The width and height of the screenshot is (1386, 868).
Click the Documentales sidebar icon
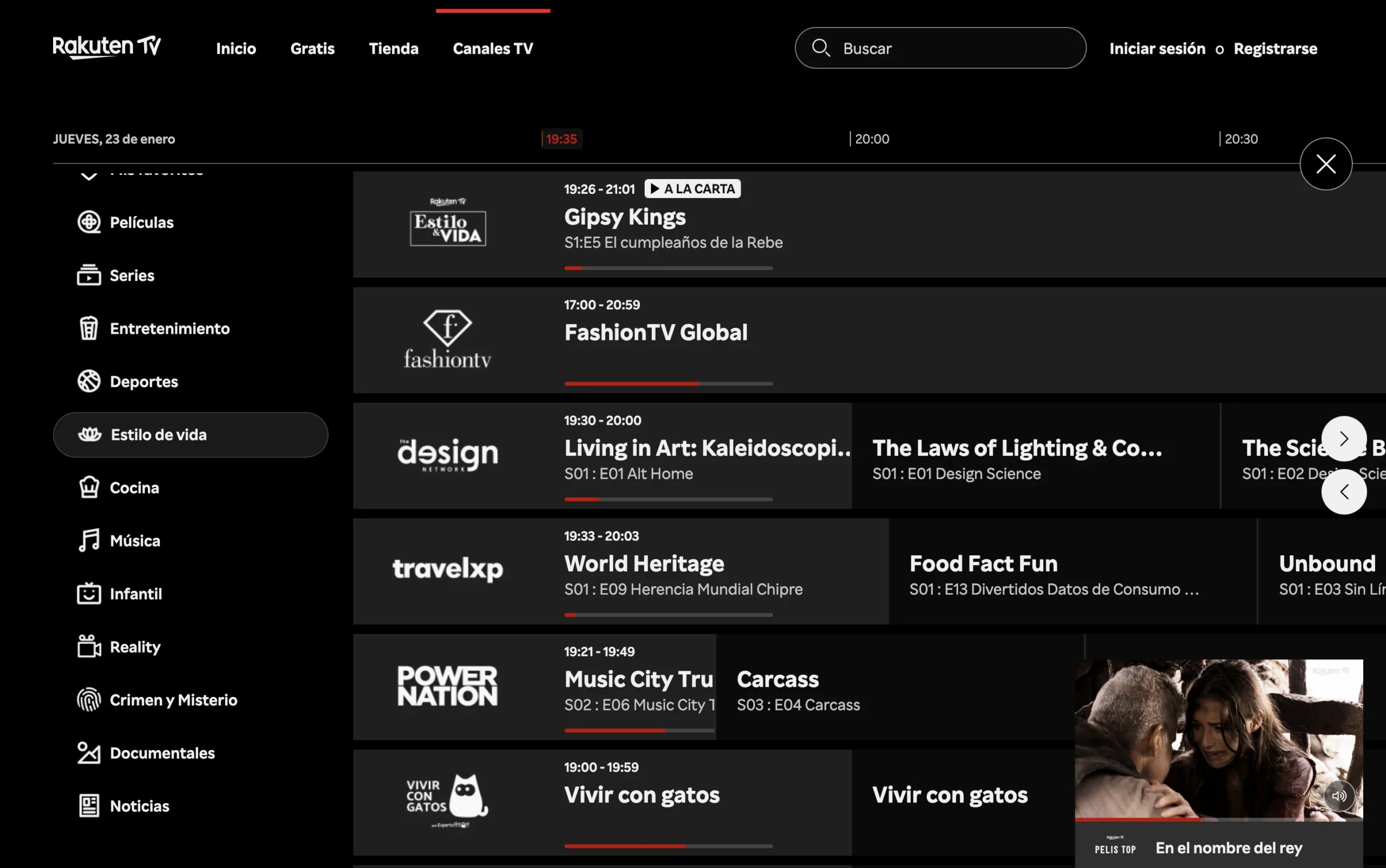(x=88, y=752)
